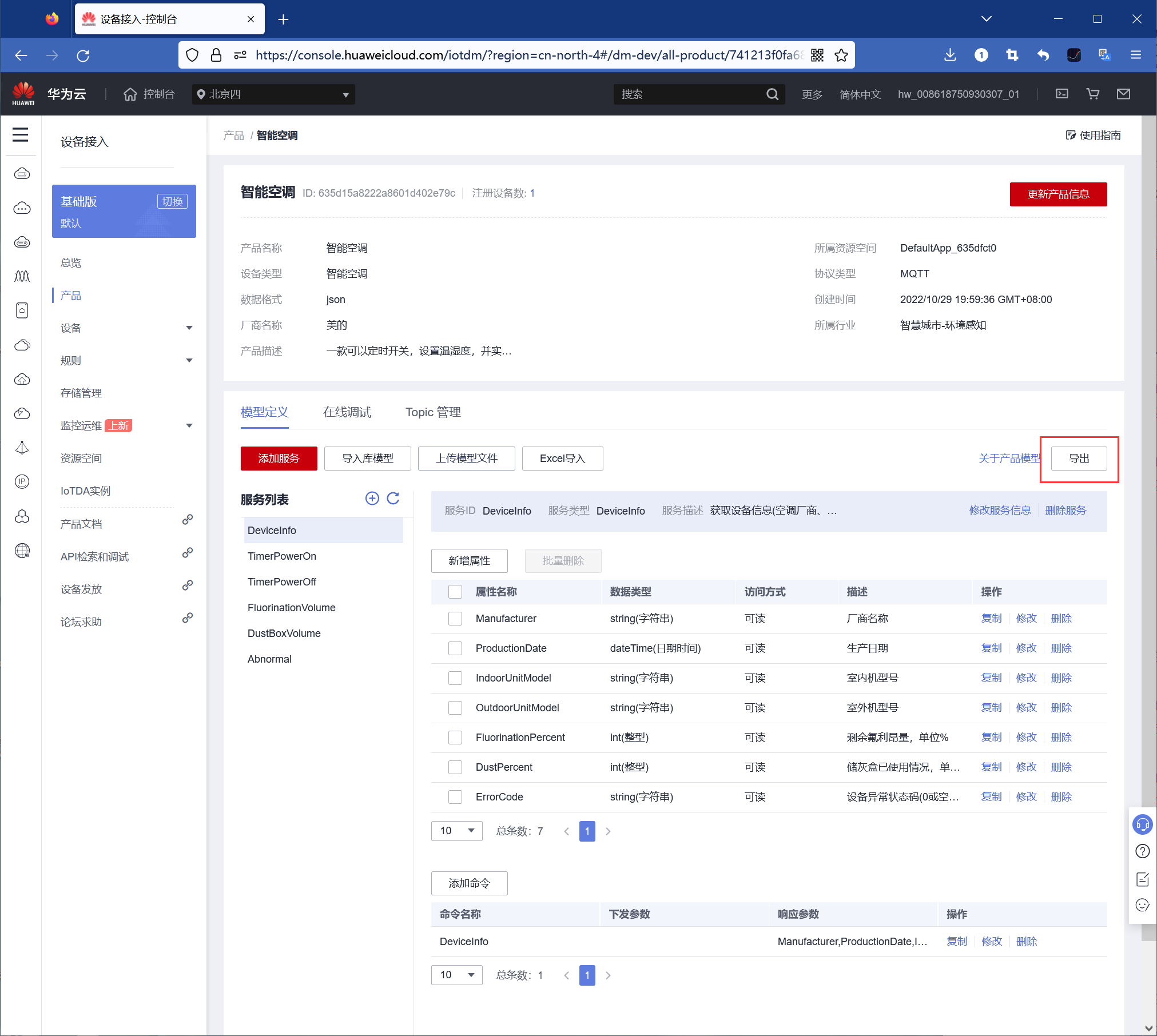Open the CloudShell terminal icon

pos(1061,94)
